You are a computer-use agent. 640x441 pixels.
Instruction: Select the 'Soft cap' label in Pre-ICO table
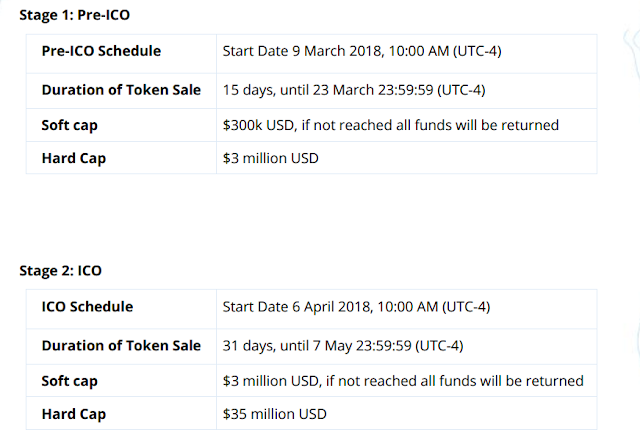(x=70, y=125)
